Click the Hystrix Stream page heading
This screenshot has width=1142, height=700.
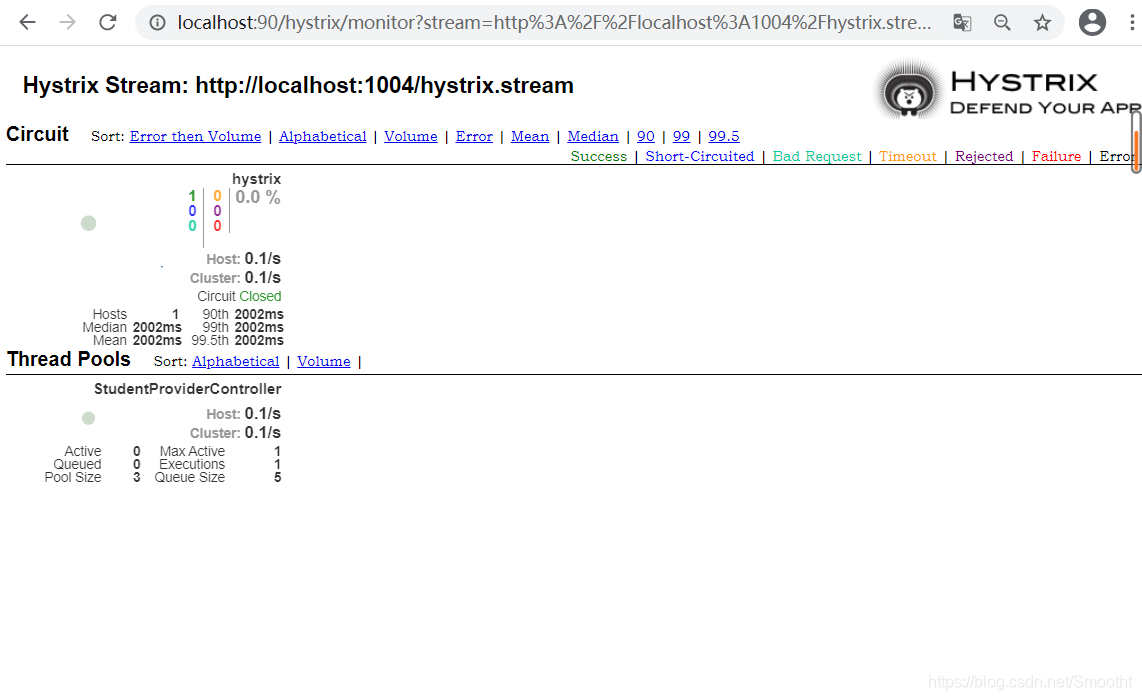coord(298,85)
